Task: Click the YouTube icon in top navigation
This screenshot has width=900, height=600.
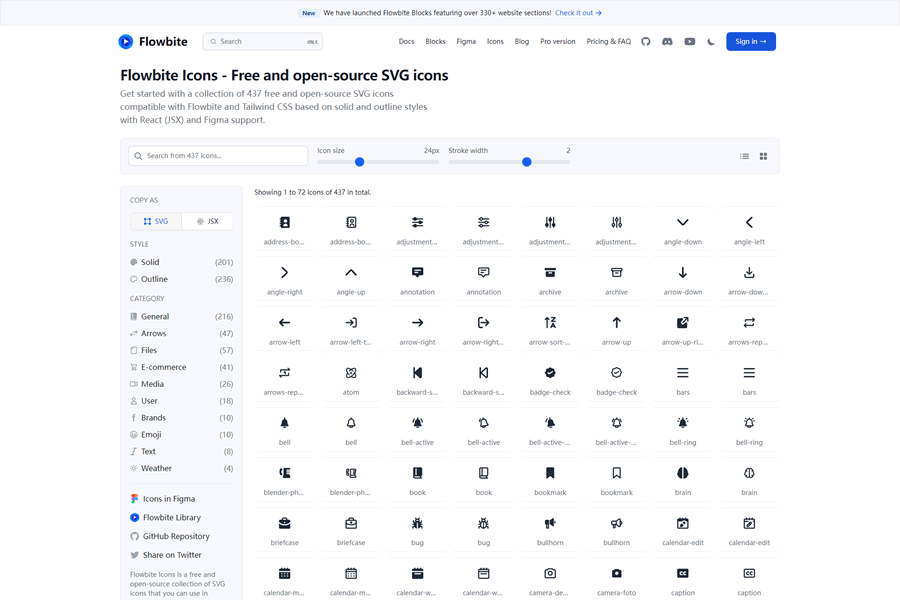Action: coord(689,42)
